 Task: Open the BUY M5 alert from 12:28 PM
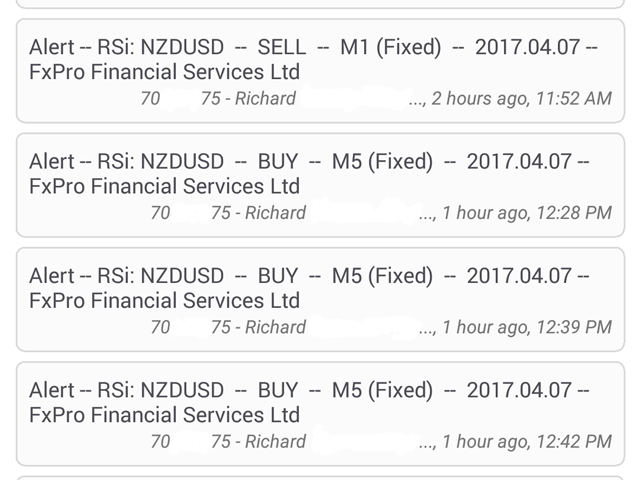pyautogui.click(x=309, y=161)
